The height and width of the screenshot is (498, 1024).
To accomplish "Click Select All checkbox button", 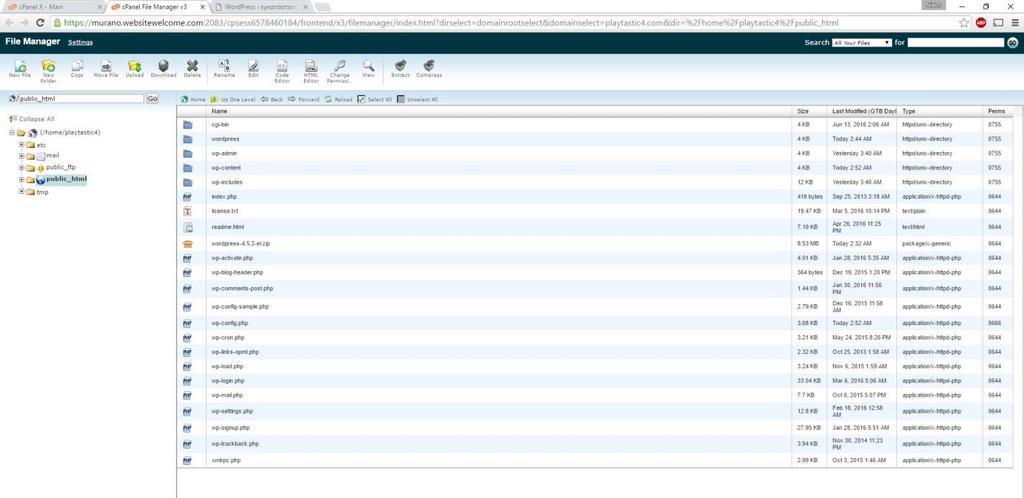I will pos(375,99).
